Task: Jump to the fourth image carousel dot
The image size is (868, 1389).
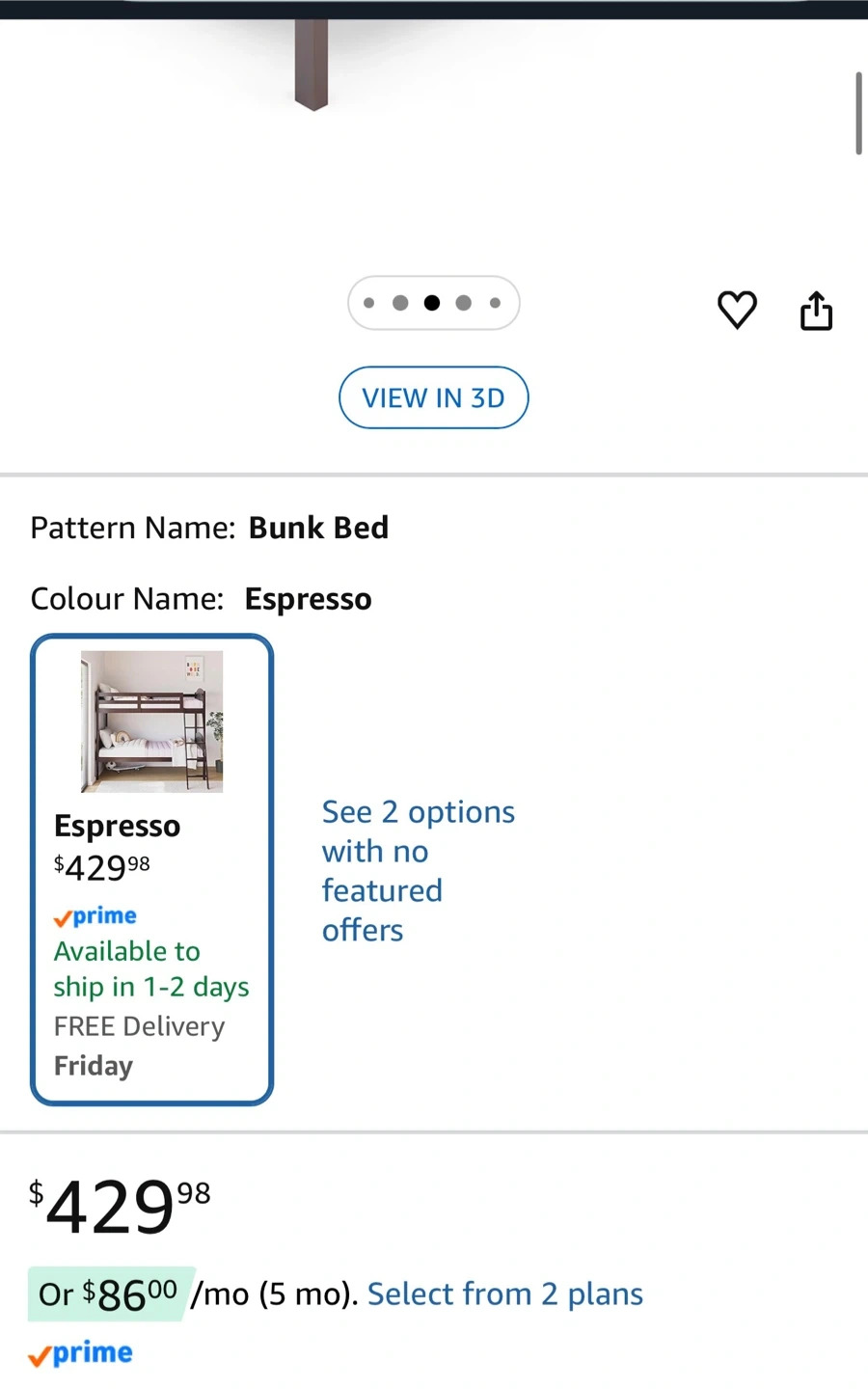Action: tap(464, 303)
